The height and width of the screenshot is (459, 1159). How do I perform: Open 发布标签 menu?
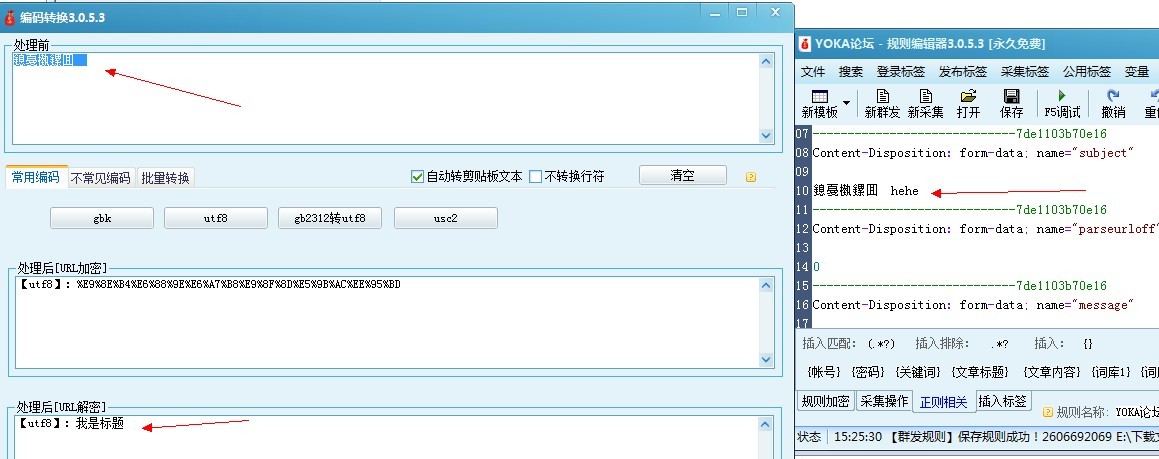click(962, 72)
